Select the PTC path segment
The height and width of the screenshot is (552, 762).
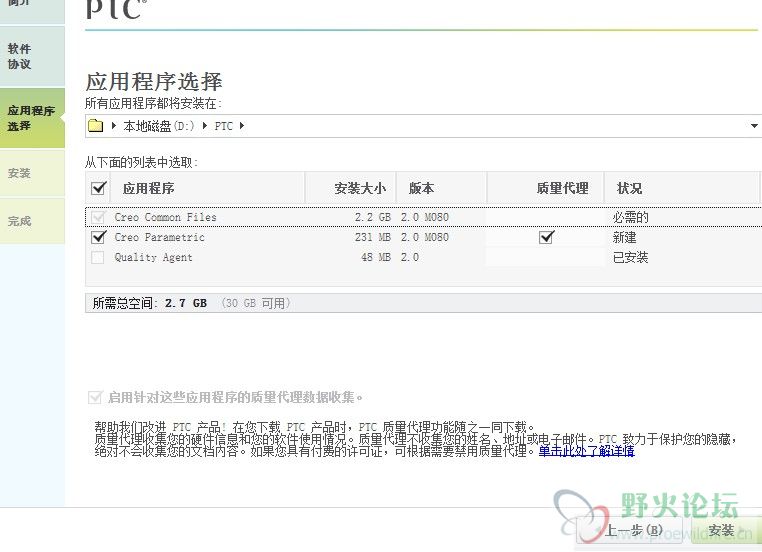[224, 126]
